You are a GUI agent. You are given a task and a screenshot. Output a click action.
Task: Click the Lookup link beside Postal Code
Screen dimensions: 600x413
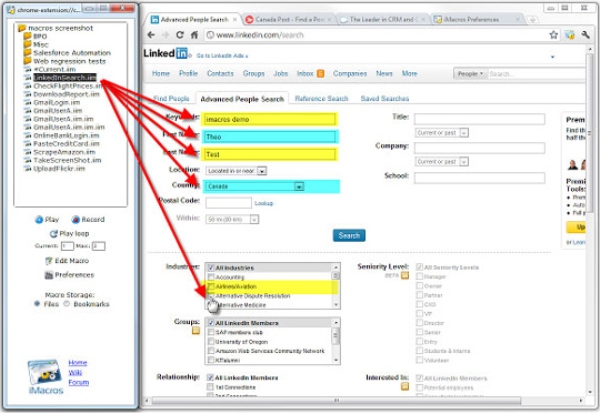[x=264, y=203]
